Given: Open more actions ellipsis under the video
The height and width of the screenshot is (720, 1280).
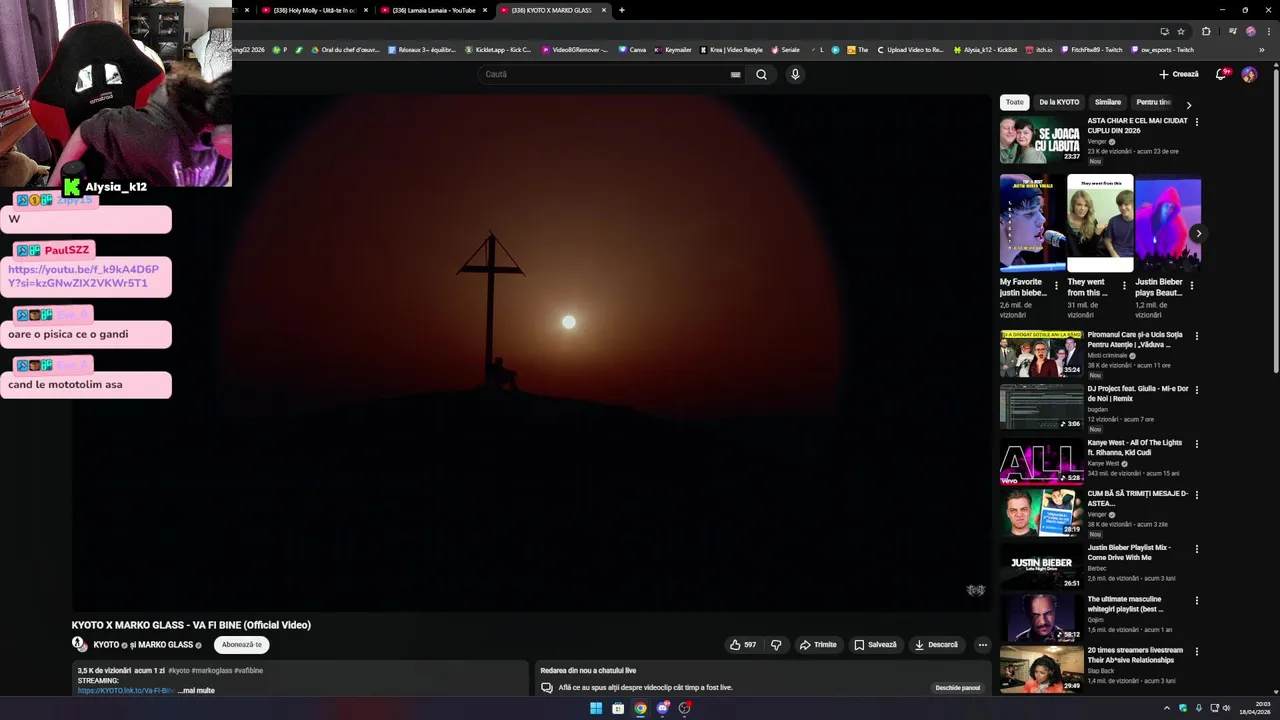Looking at the screenshot, I should pos(982,645).
